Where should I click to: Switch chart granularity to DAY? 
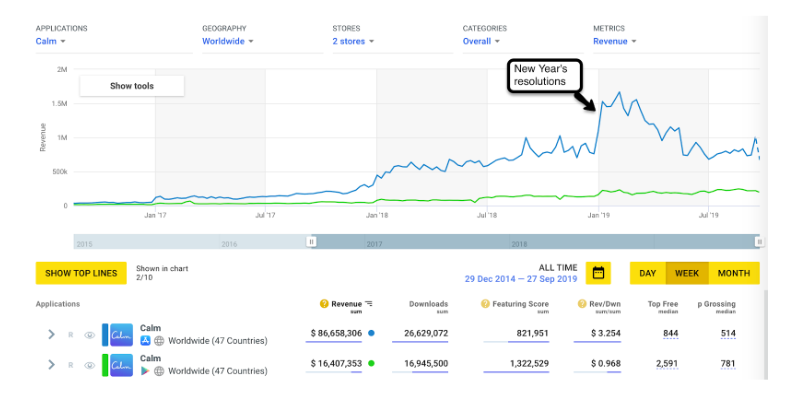[647, 273]
